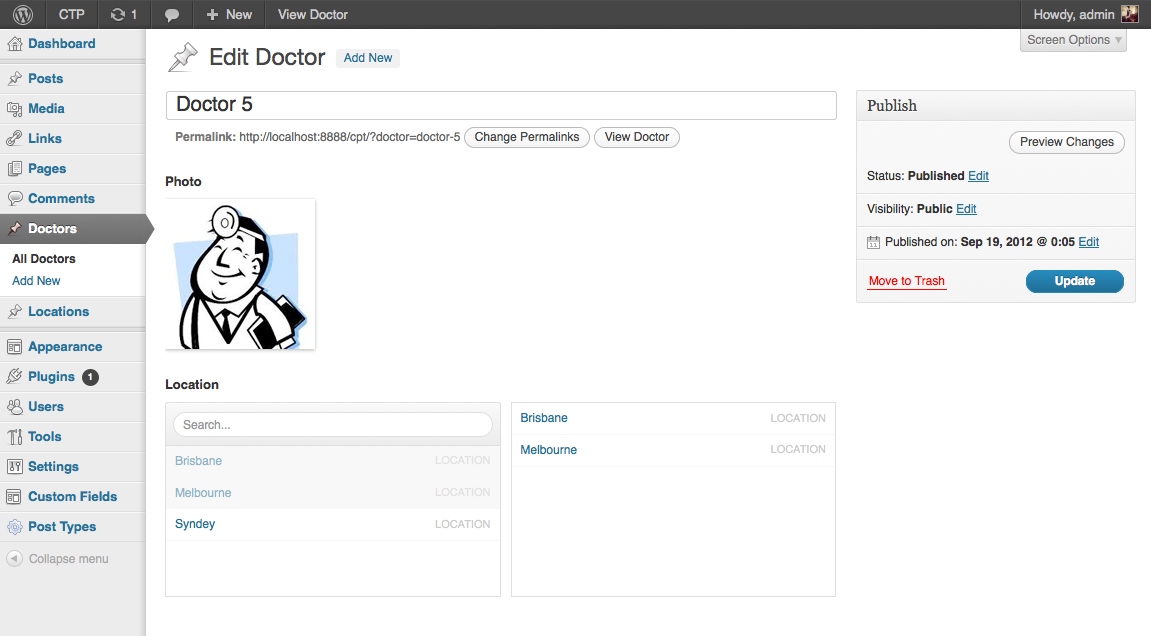Screen dimensions: 1151x636
Task: Click the Tools icon in sidebar
Action: 14,437
